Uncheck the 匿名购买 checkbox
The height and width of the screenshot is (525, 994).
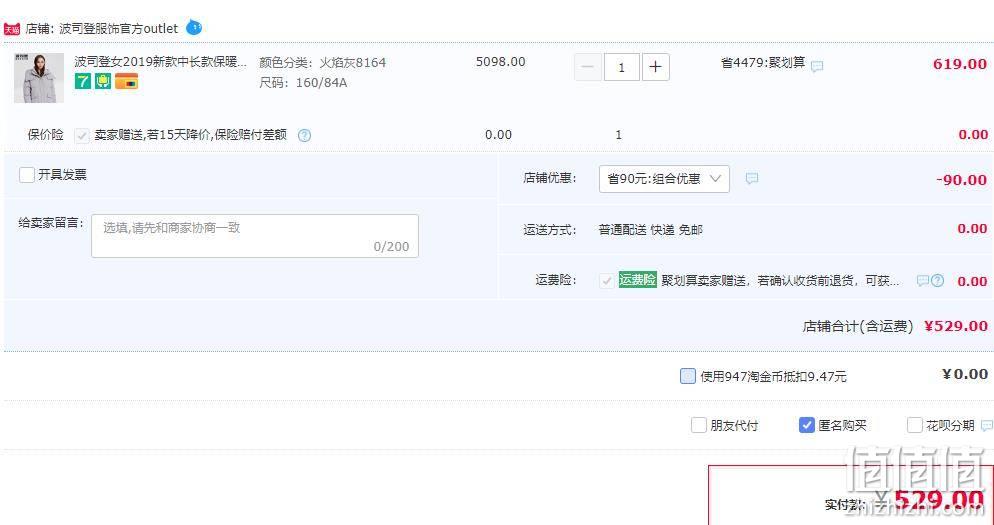[806, 425]
